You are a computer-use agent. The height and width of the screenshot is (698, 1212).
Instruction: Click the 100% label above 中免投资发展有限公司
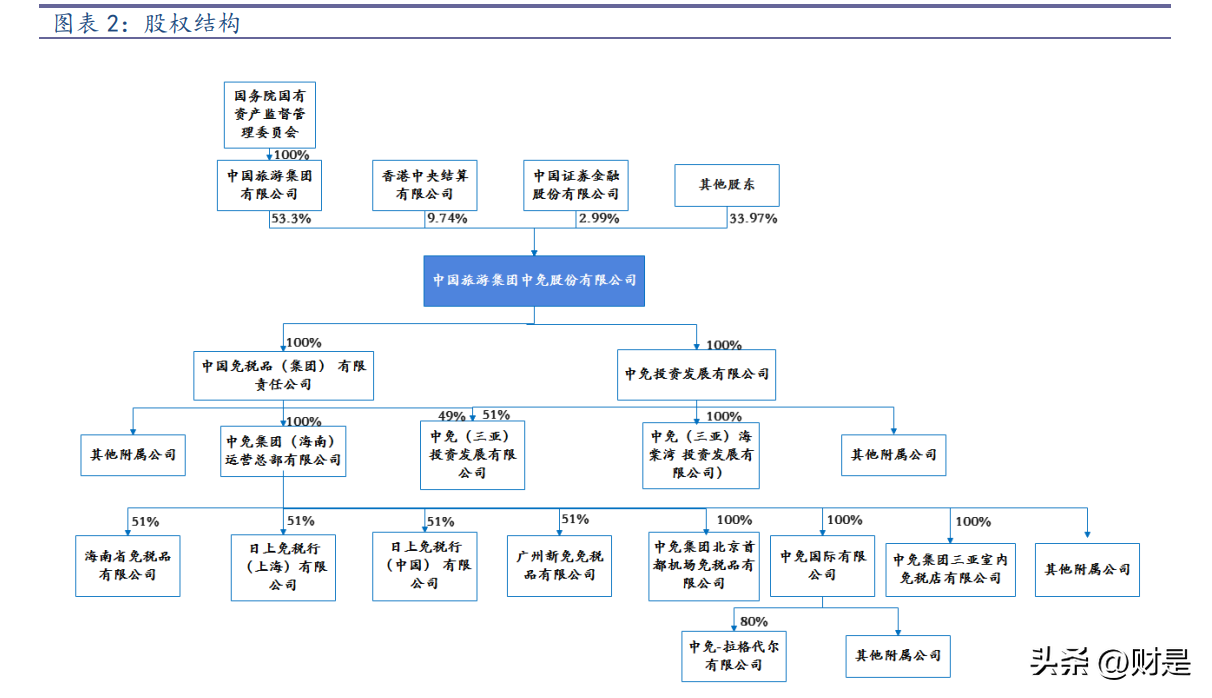pos(724,345)
